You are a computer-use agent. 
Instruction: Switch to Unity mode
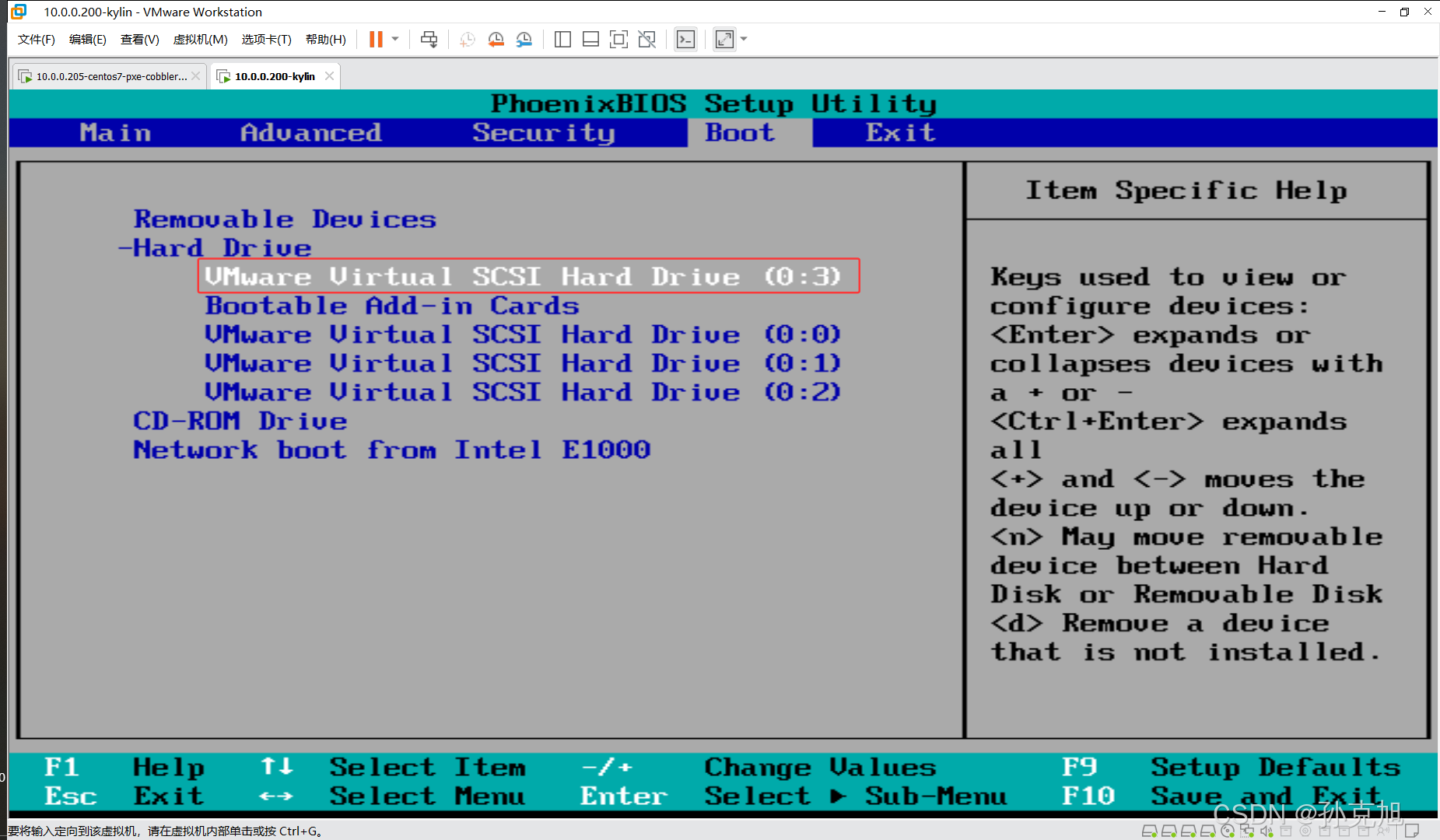[x=646, y=39]
